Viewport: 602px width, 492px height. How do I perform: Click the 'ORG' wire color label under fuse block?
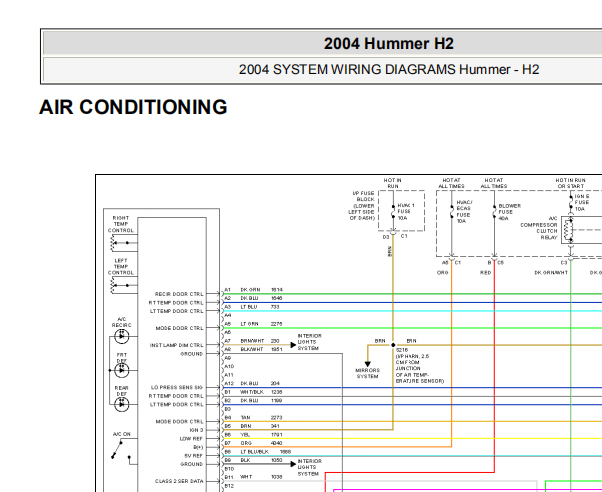442,273
